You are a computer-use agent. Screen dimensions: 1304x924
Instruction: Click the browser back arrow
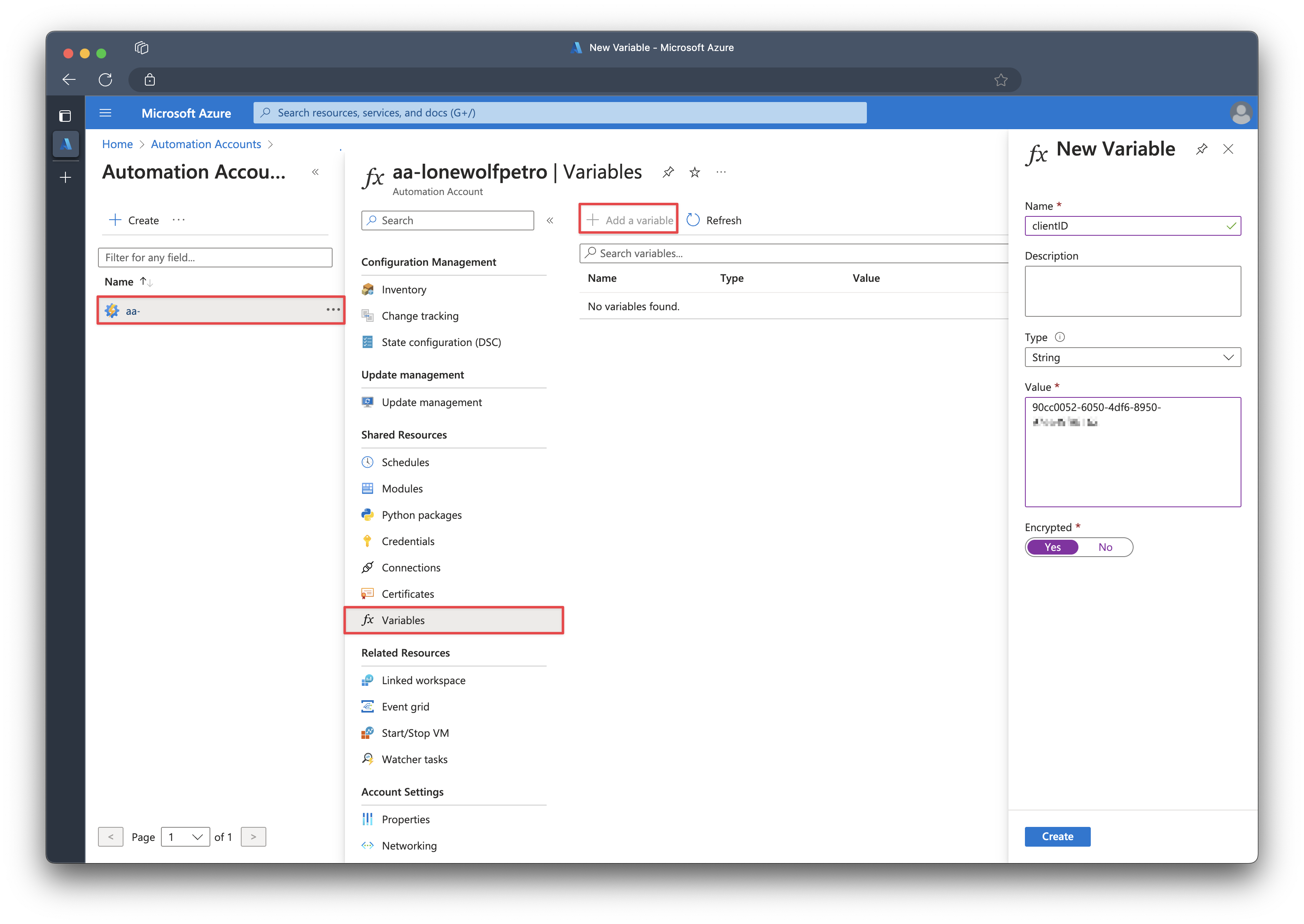pyautogui.click(x=69, y=80)
